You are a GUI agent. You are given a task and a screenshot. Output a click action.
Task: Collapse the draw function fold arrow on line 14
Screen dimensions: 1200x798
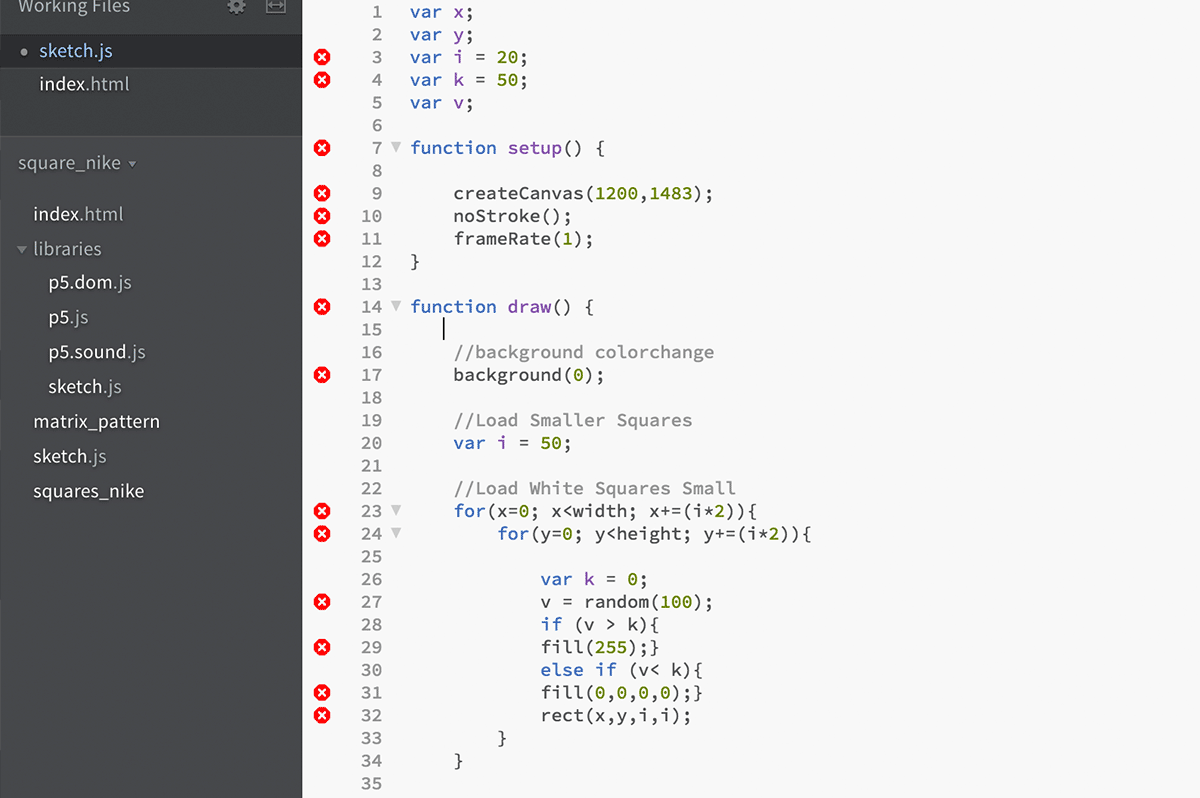coord(396,307)
